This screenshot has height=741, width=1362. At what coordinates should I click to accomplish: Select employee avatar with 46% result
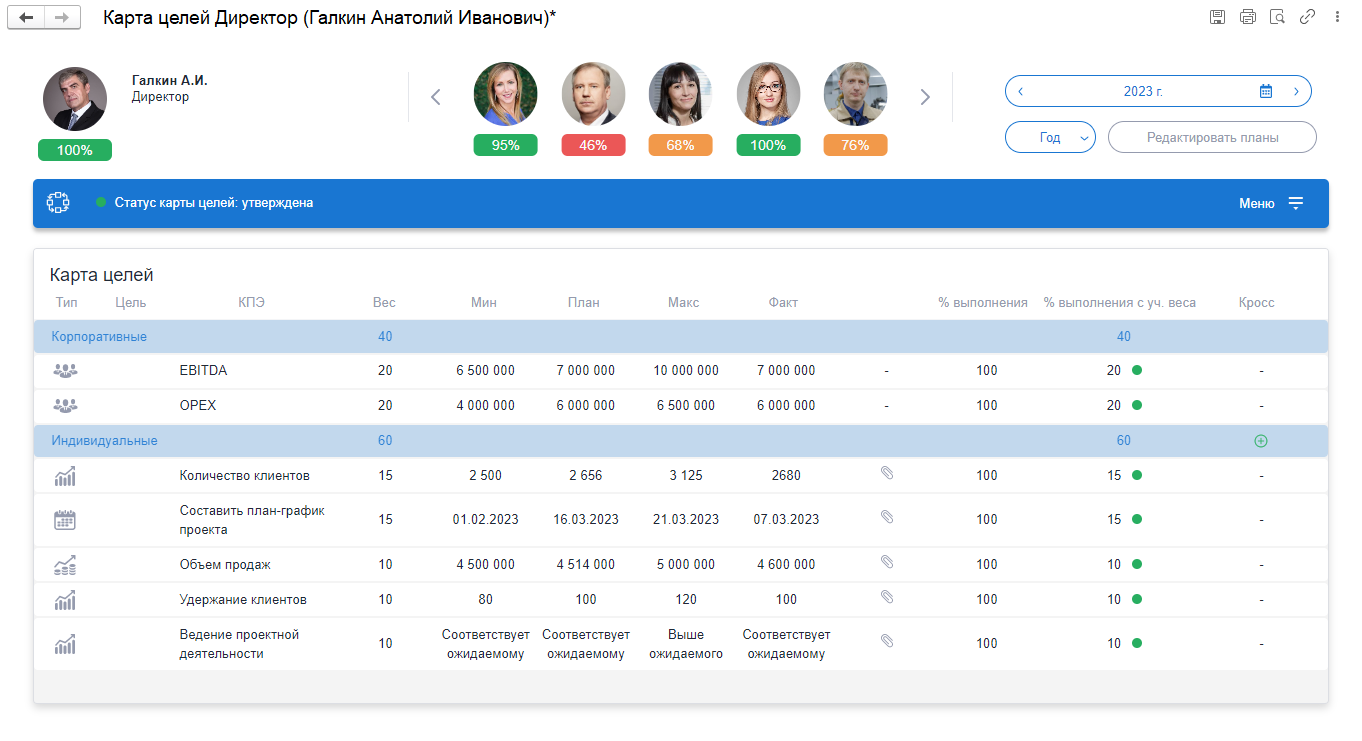[593, 94]
